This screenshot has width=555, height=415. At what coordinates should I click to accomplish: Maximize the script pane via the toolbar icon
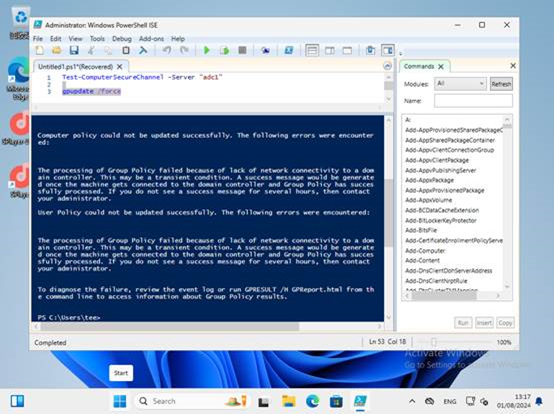348,50
